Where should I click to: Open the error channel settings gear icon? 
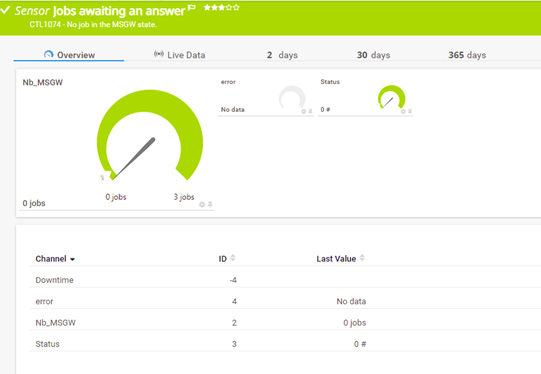coord(304,111)
